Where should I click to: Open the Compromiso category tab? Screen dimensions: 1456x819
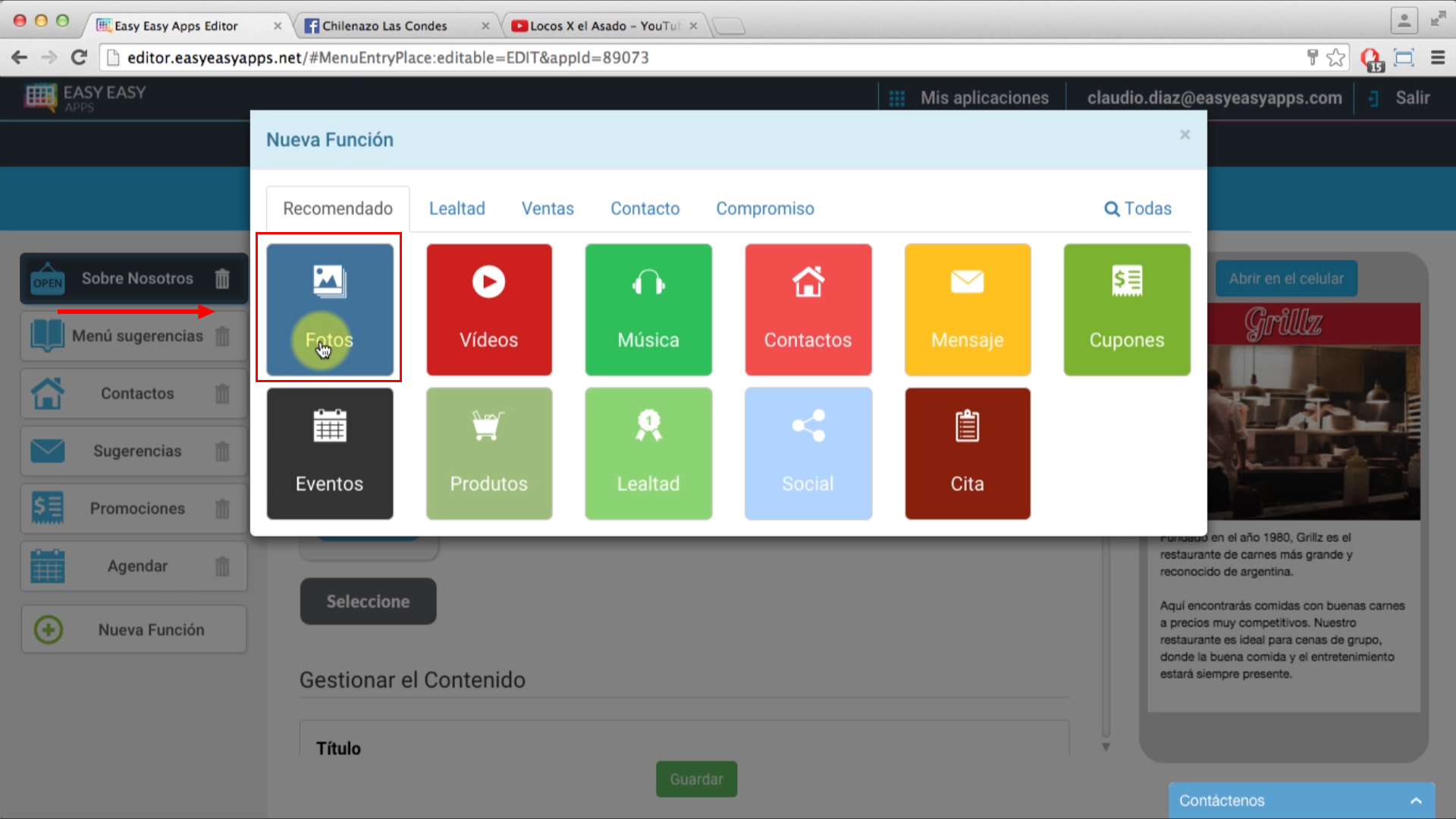point(764,208)
